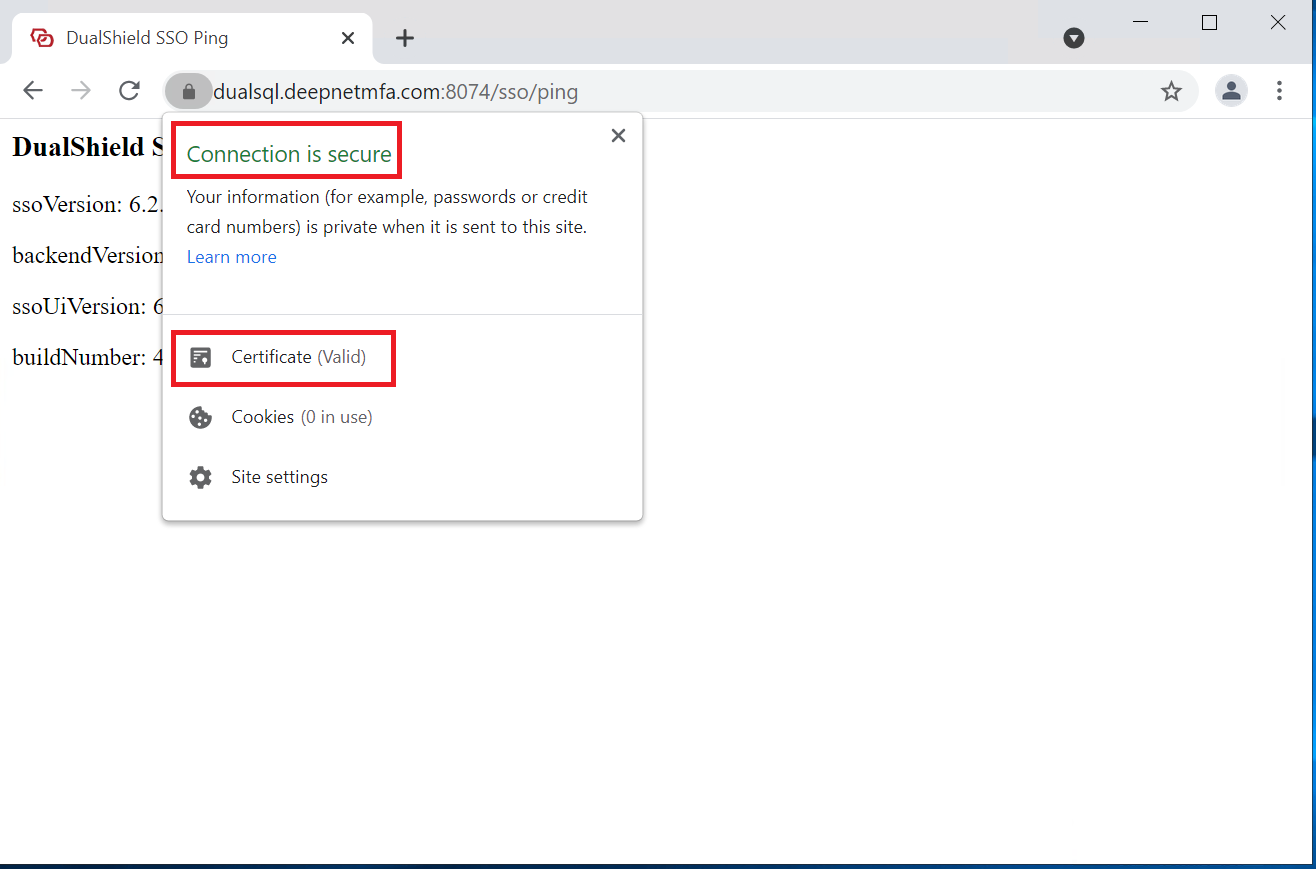
Task: Click the 'Connection is secure' heading
Action: tap(289, 154)
